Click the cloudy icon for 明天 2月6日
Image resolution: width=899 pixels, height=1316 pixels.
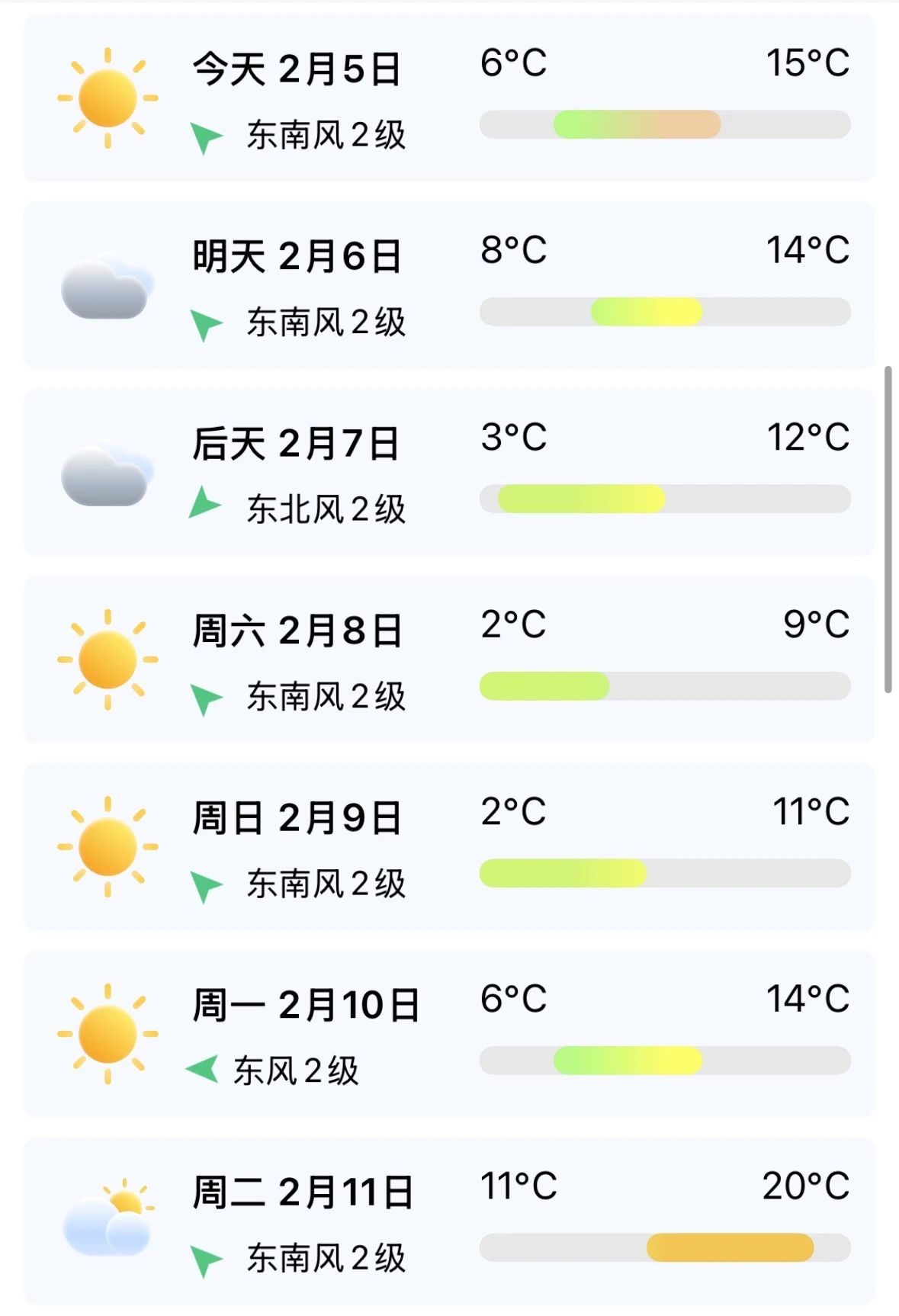(108, 286)
